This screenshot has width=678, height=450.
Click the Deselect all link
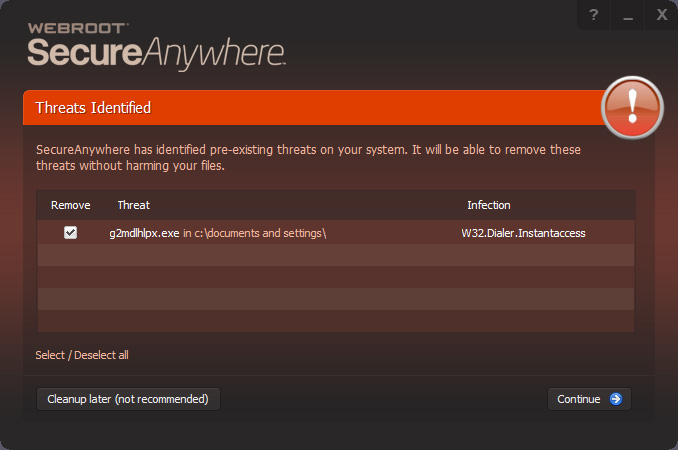pyautogui.click(x=101, y=355)
